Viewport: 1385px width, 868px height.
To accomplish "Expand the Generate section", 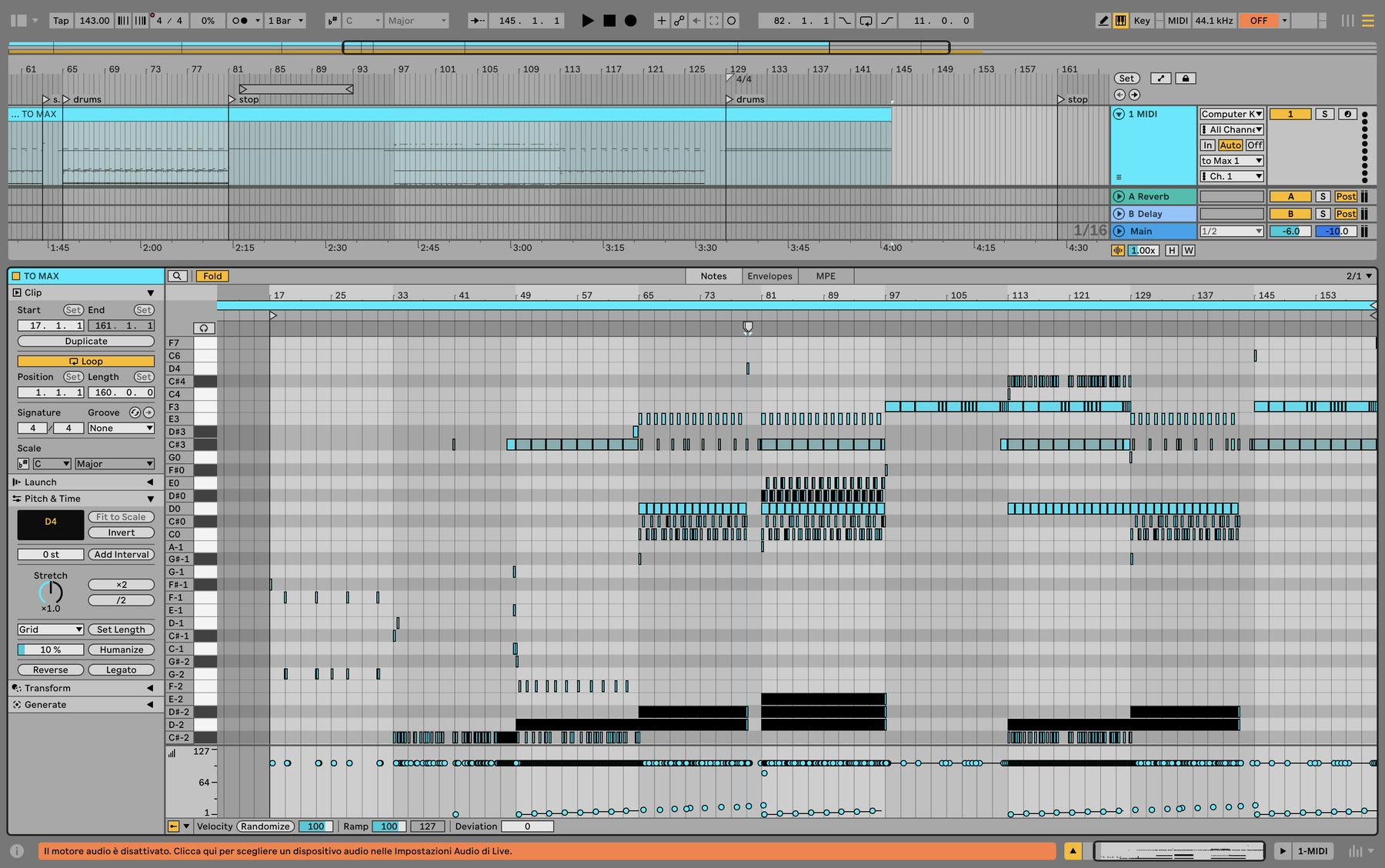I will coord(151,704).
